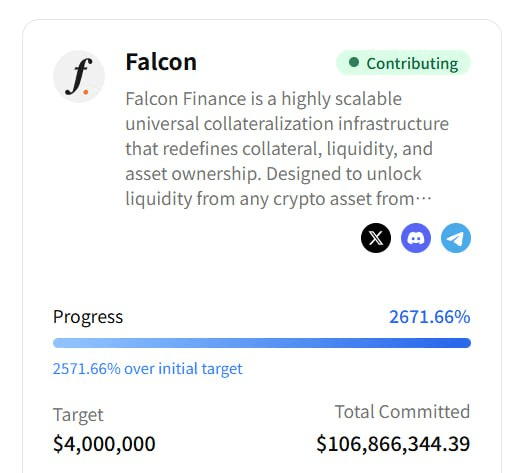Click the right end of the progress bar
525x473 pixels.
tap(466, 343)
